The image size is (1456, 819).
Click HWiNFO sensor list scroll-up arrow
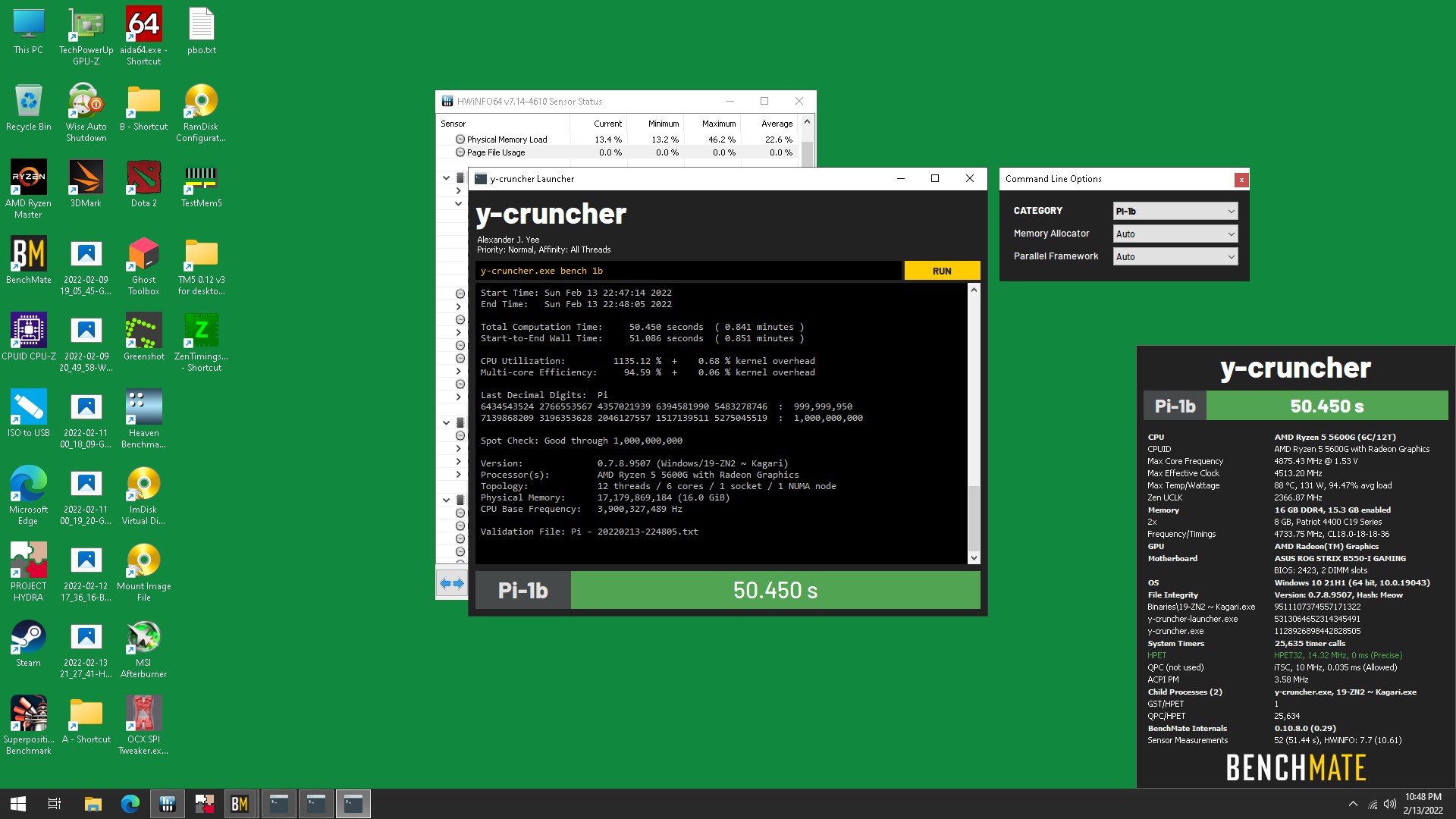click(x=807, y=121)
